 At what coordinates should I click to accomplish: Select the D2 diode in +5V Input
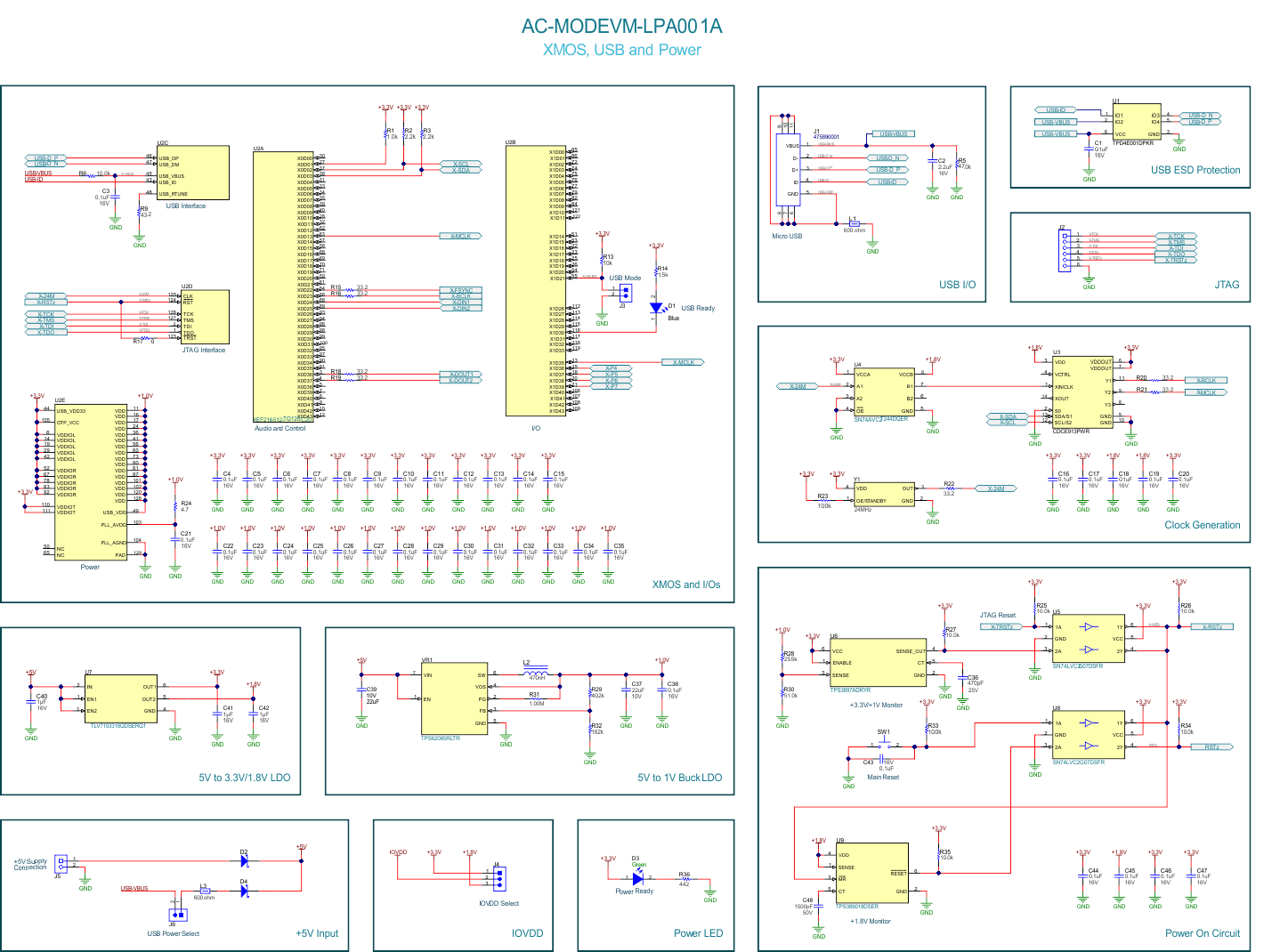(x=244, y=861)
